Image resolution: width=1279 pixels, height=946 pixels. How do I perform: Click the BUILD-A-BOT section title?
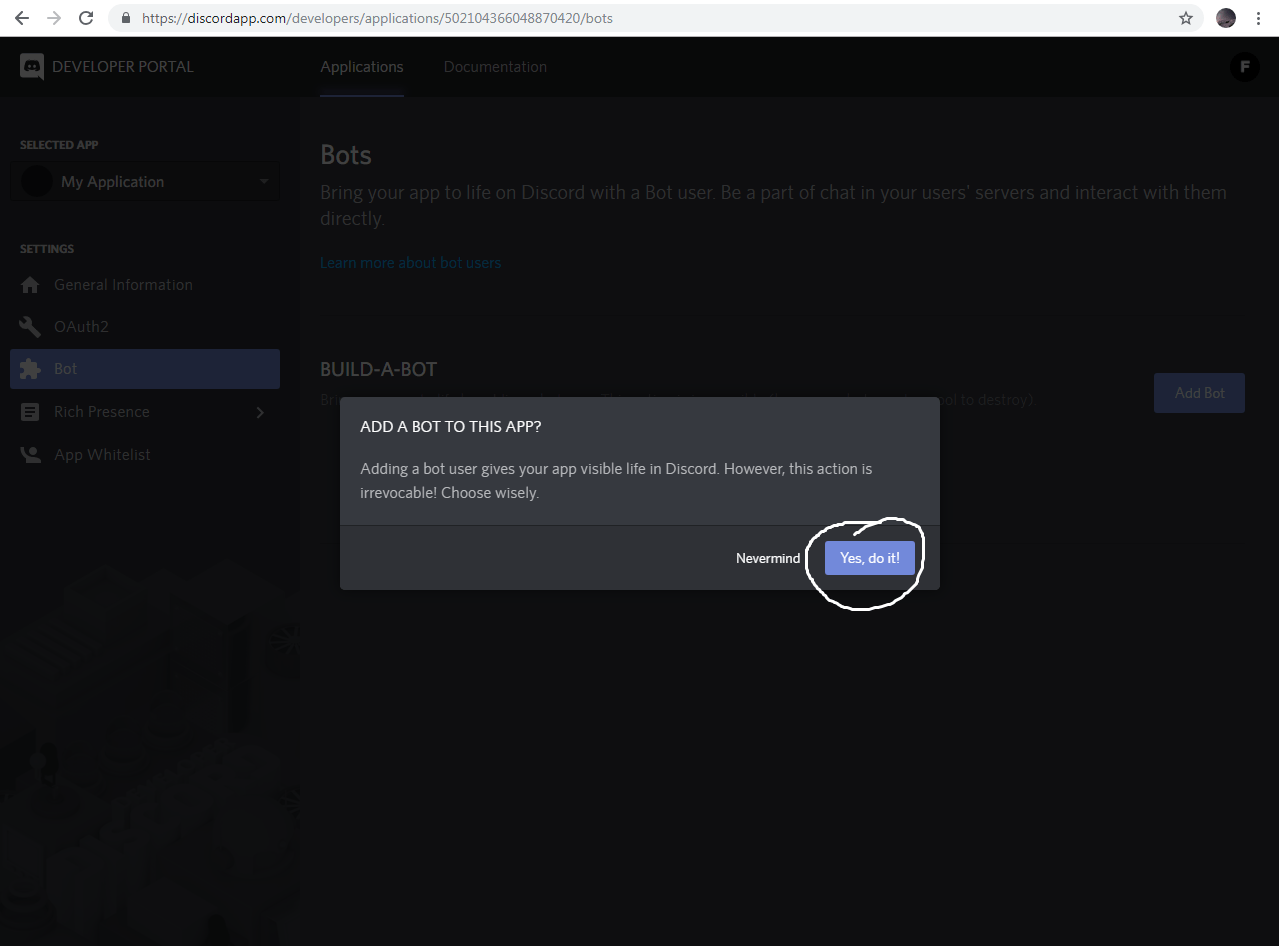[x=378, y=370]
